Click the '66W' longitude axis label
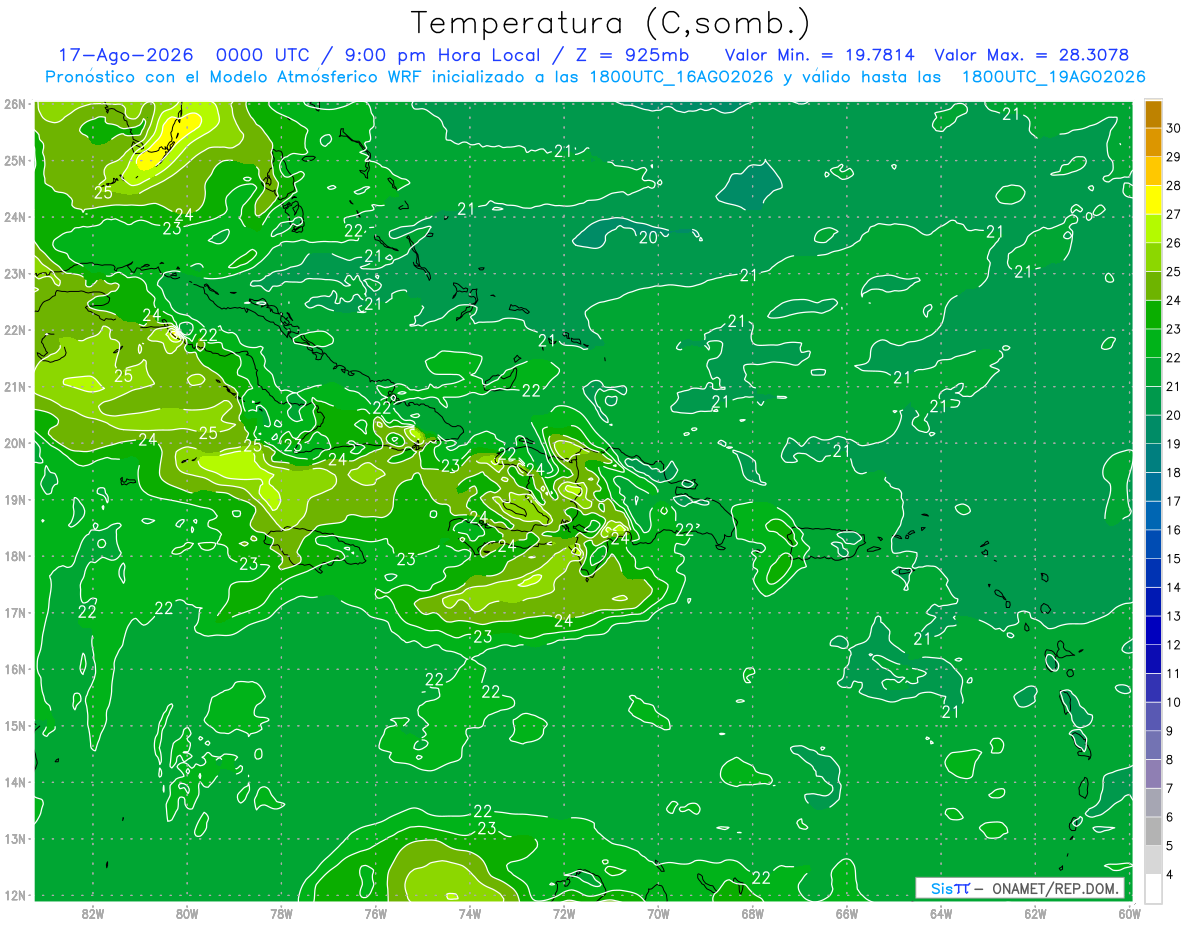Viewport: 1200px width, 927px height. pyautogui.click(x=847, y=913)
